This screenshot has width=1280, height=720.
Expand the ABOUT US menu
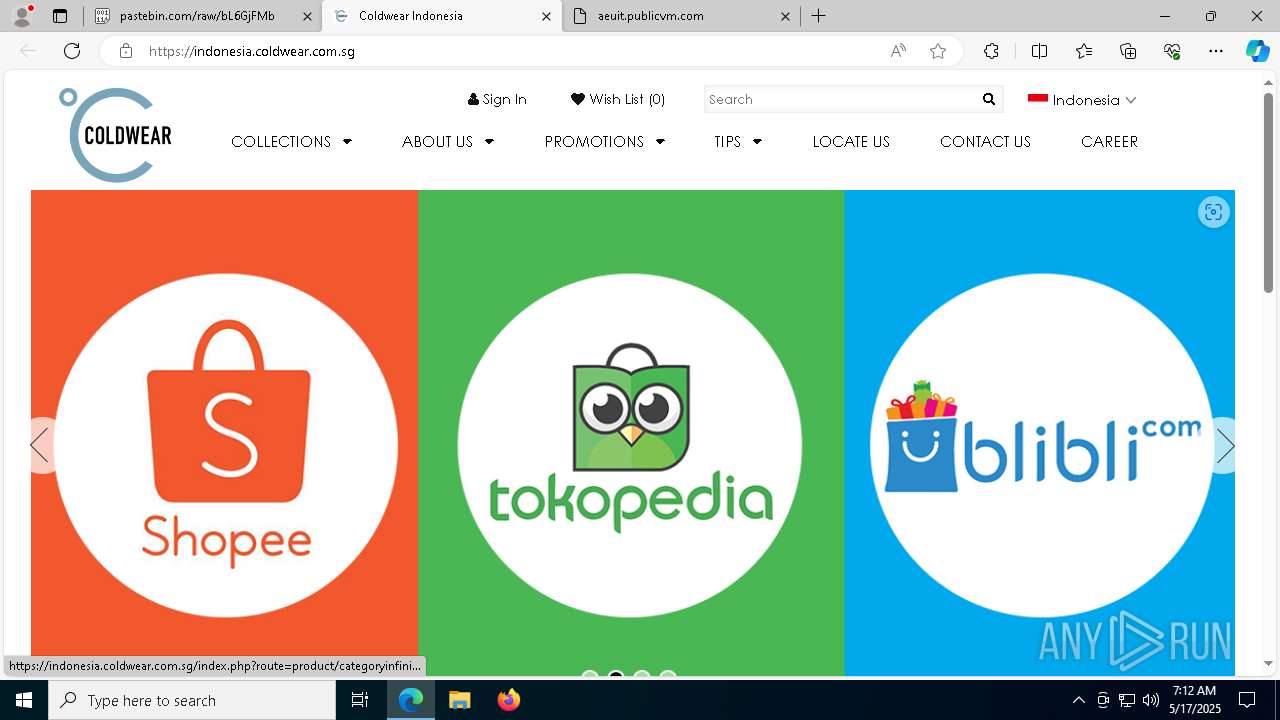(x=448, y=142)
